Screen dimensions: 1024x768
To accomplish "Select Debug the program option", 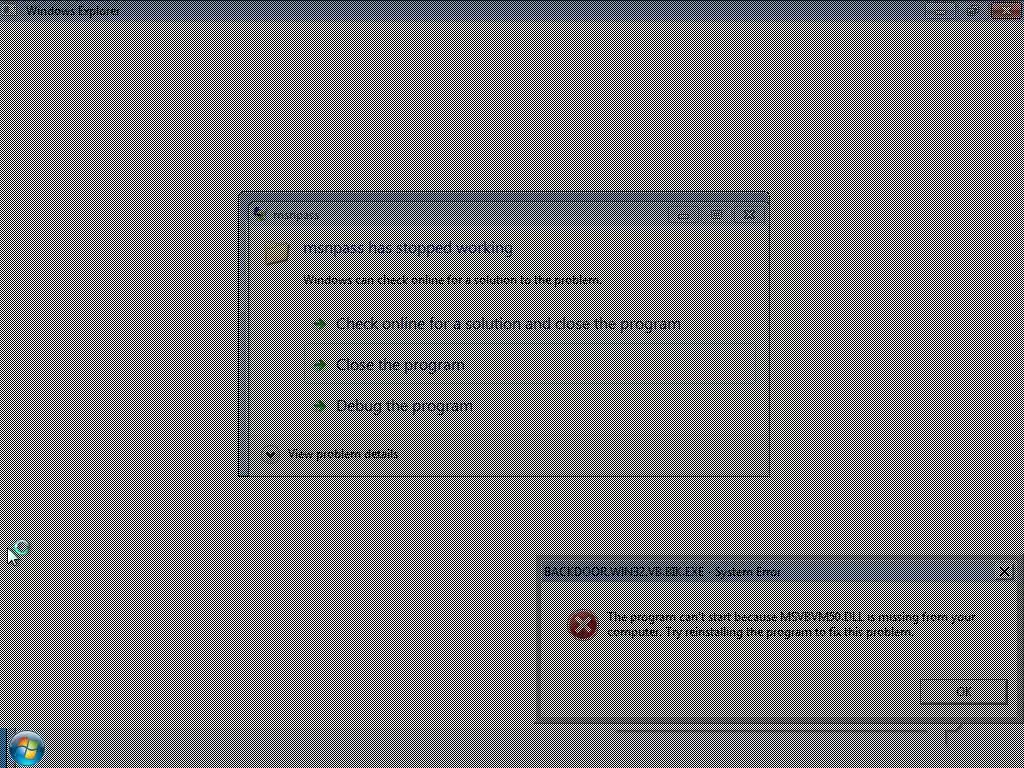I will (x=530, y=406).
